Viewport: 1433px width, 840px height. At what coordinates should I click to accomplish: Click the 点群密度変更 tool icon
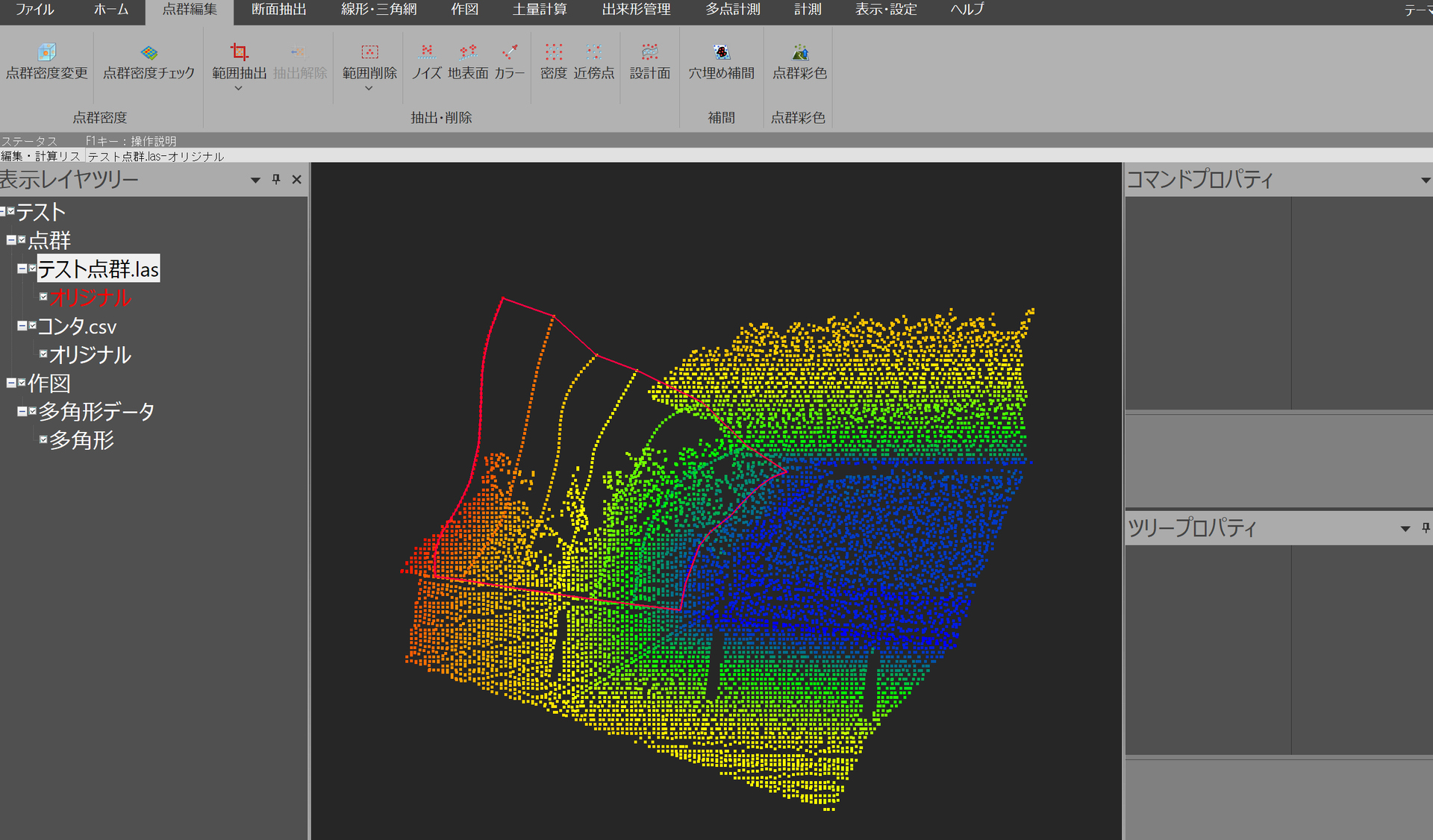click(x=46, y=52)
